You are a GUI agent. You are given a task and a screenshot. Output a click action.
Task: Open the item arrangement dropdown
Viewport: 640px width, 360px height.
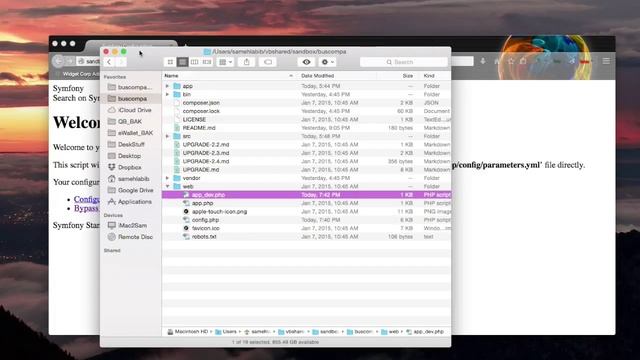[225, 62]
